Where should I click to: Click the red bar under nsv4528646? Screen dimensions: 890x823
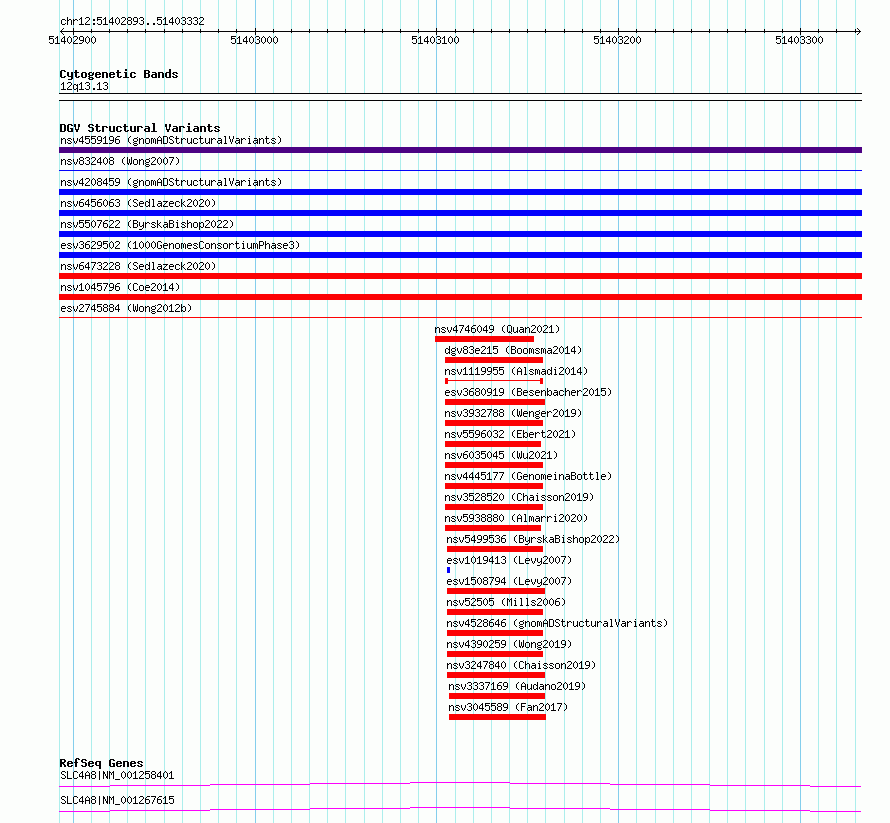click(496, 633)
